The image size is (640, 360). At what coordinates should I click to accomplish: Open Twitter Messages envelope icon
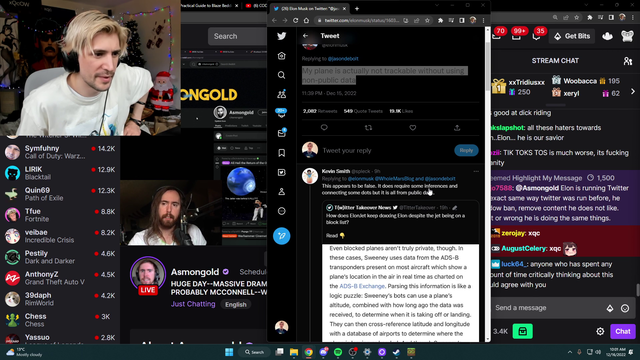(x=281, y=133)
